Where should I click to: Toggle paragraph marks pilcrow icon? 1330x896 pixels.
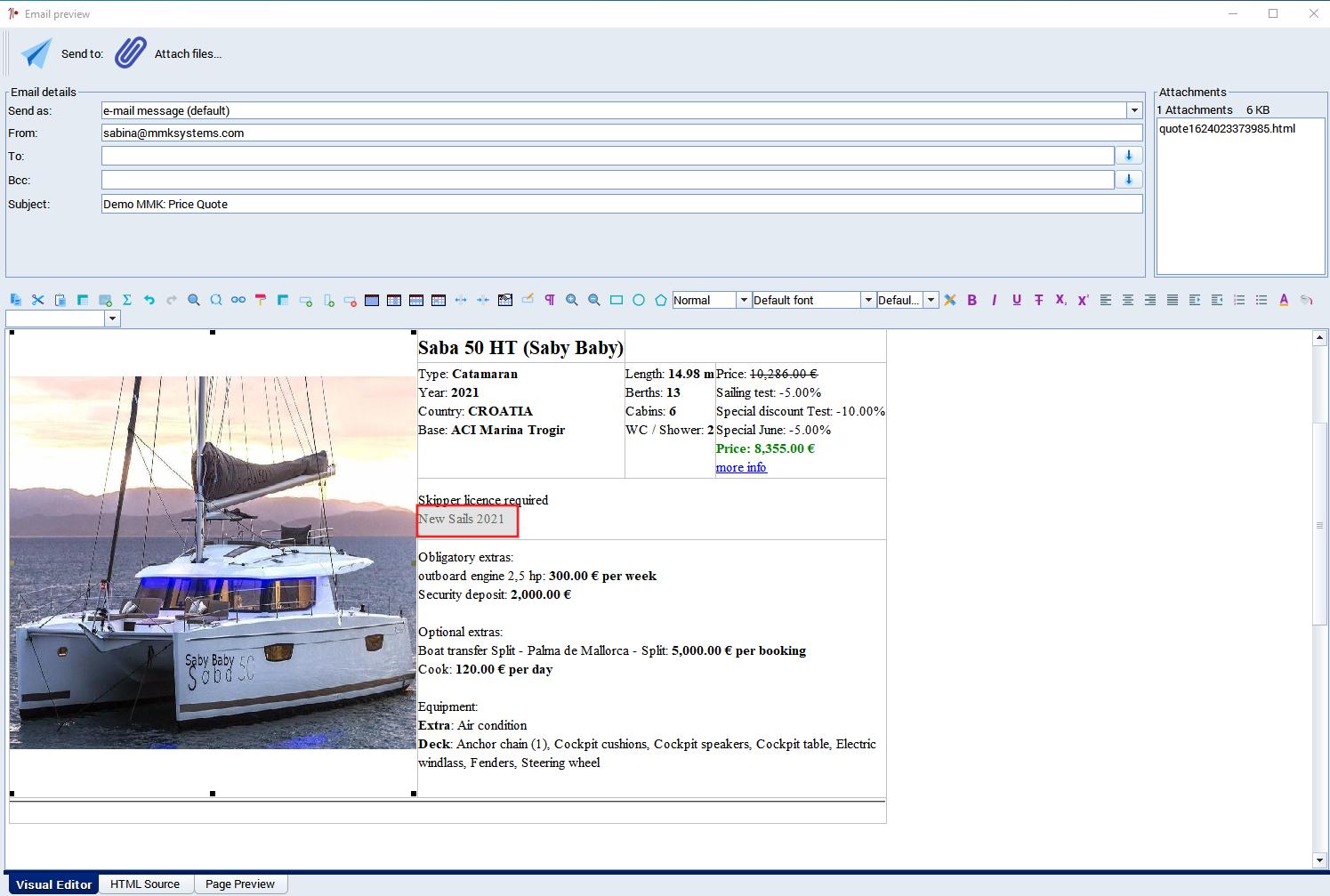(550, 300)
